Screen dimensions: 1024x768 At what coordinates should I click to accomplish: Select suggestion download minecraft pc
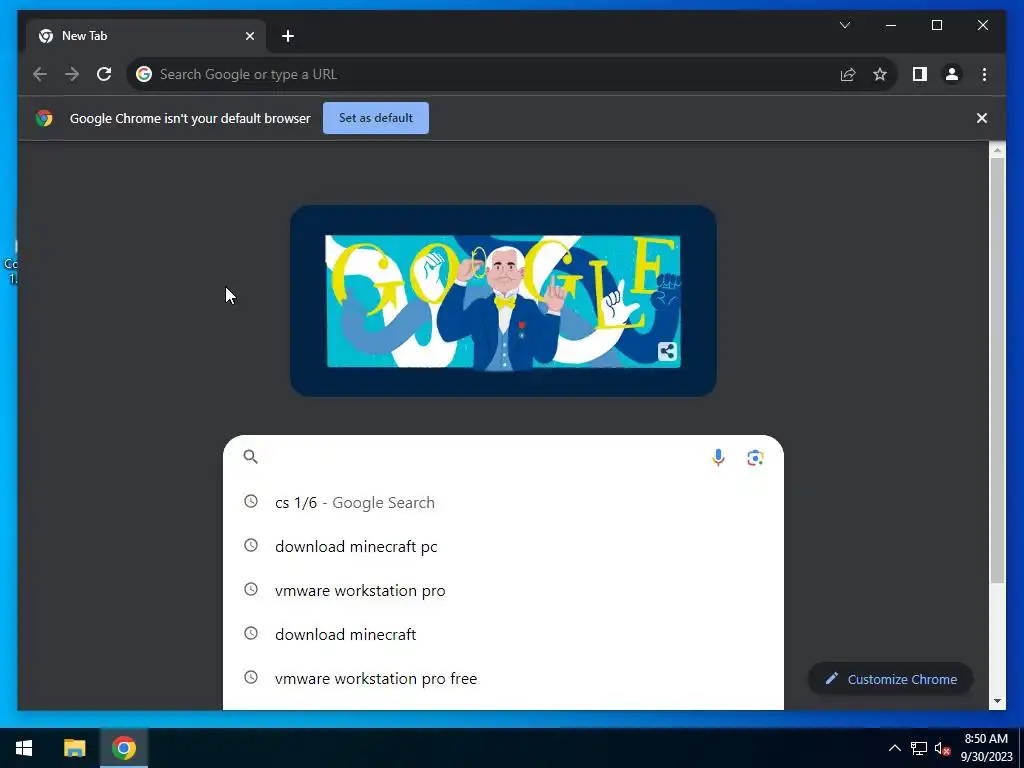click(x=503, y=547)
